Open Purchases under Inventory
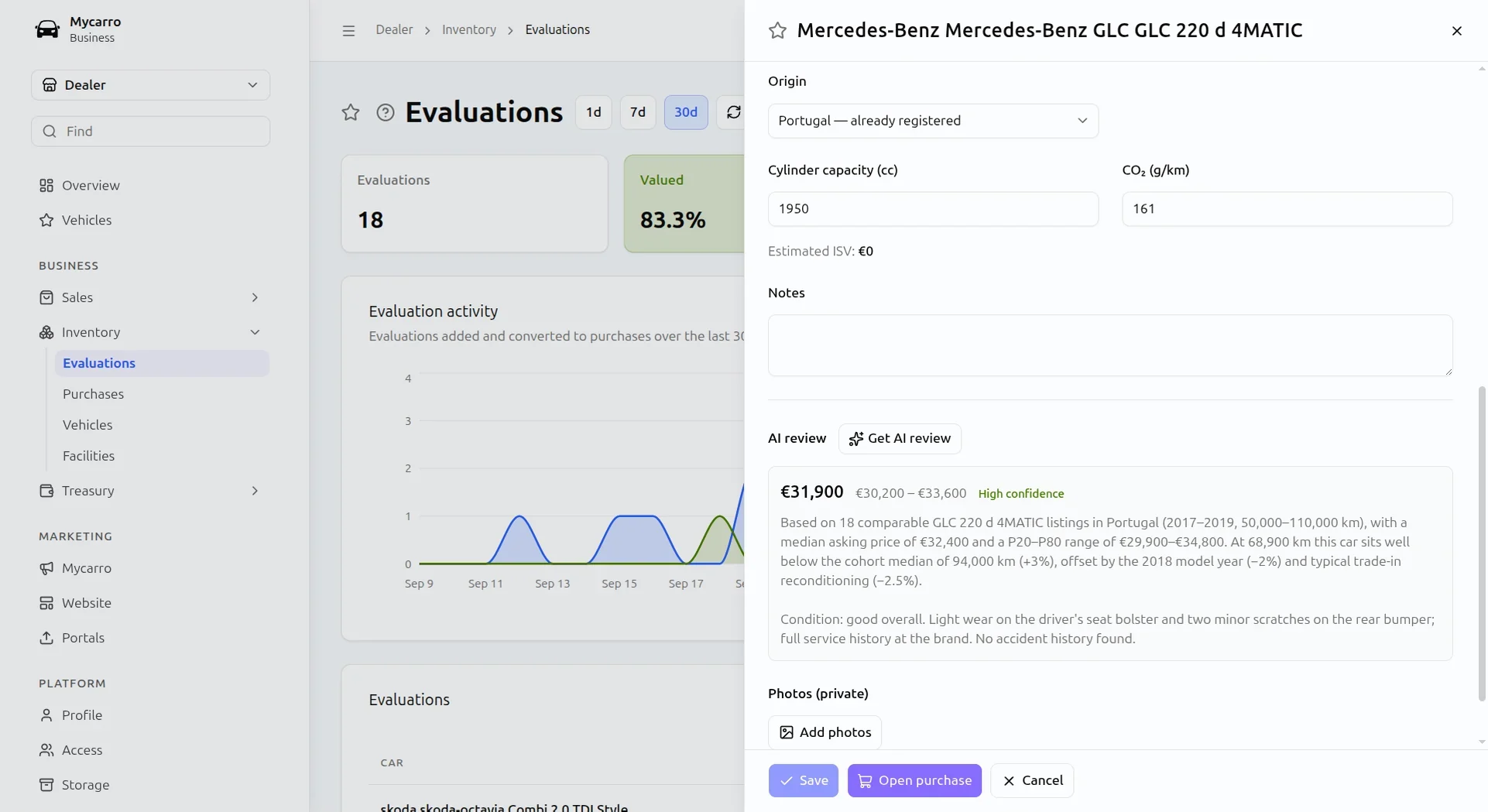Screen dimensions: 1488x812 162,394
